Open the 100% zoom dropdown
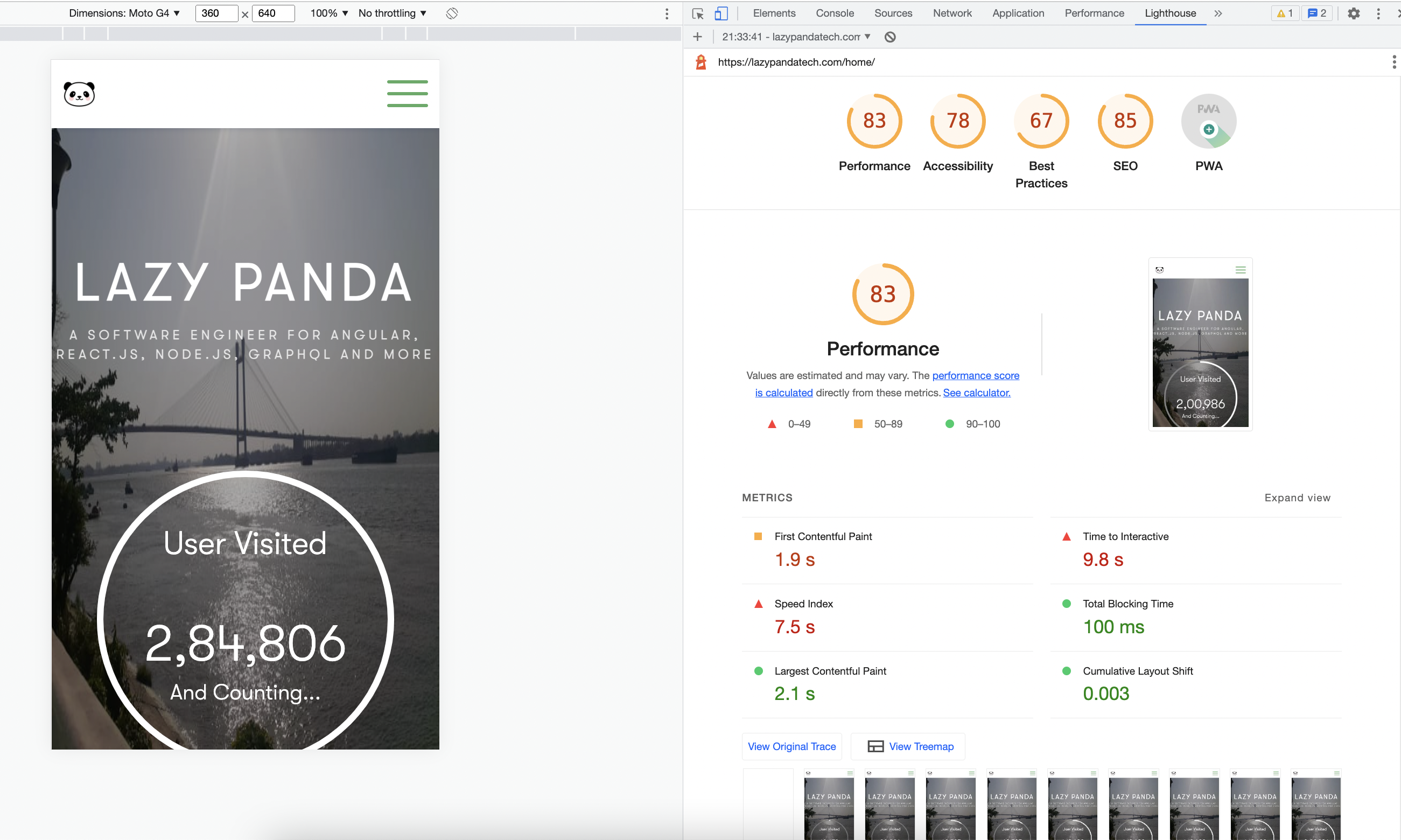 (330, 13)
